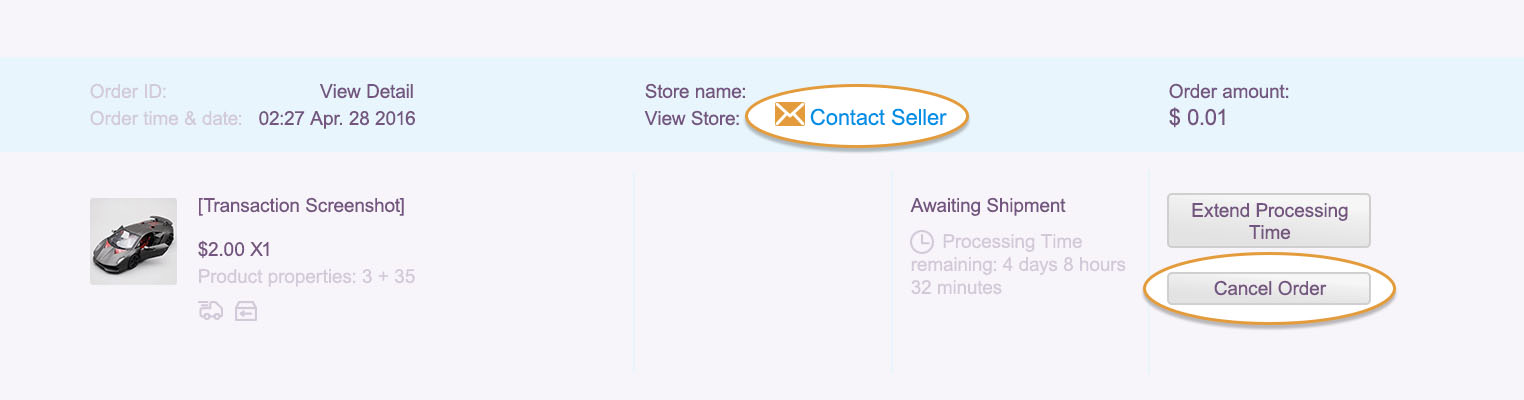1524x400 pixels.
Task: Open the Transaction Screenshot link
Action: tap(301, 206)
